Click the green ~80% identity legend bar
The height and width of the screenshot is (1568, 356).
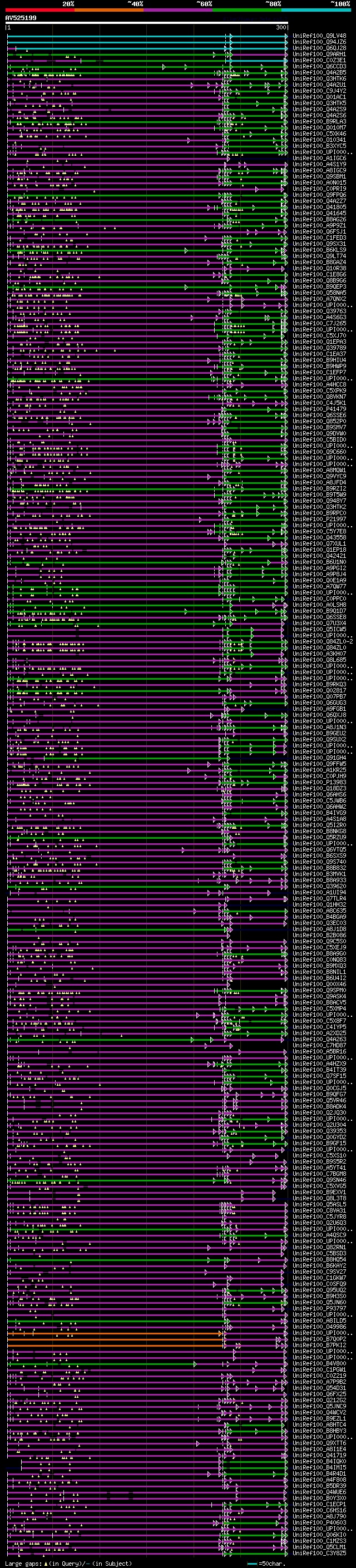(247, 10)
